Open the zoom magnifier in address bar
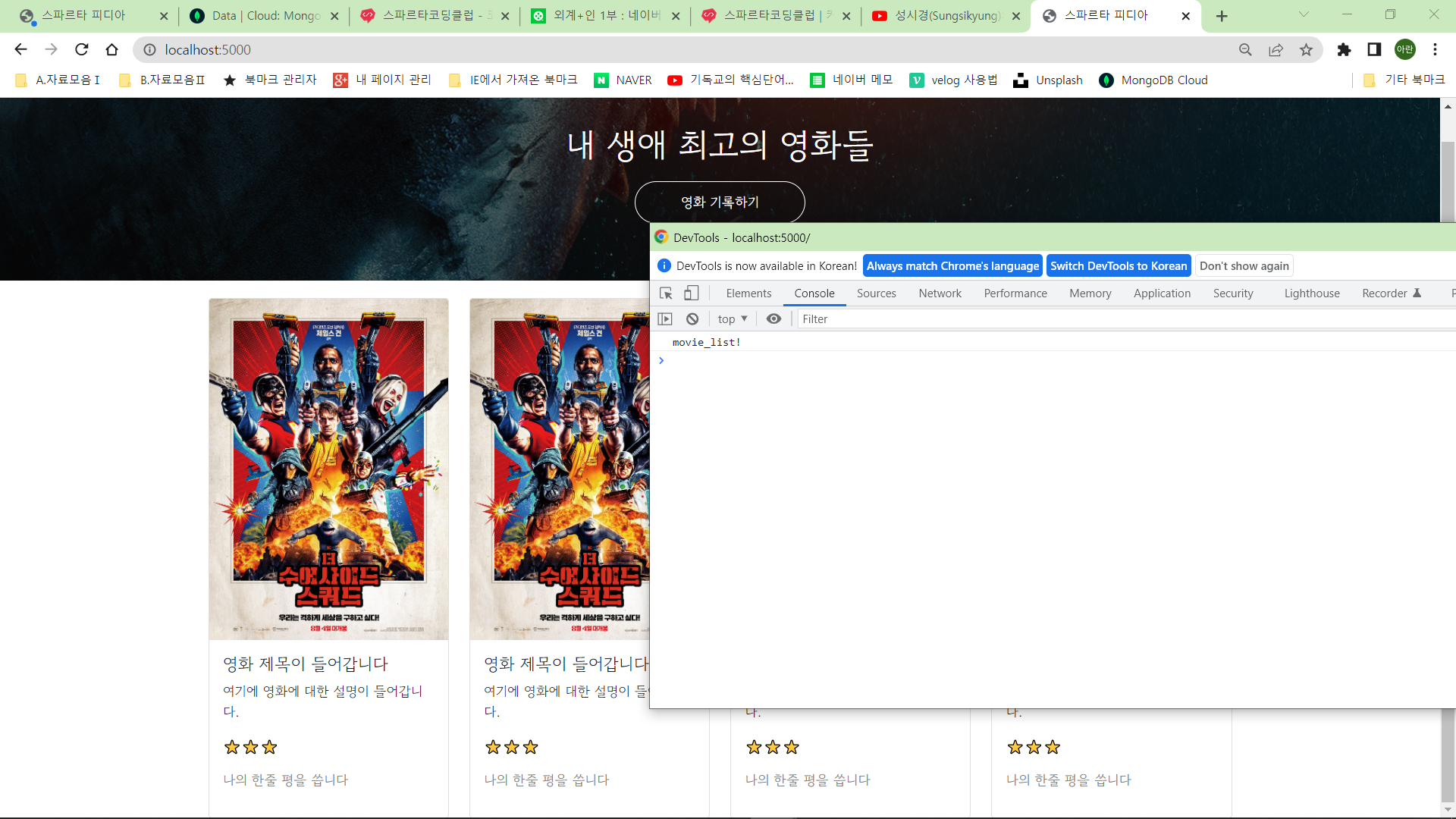 point(1245,49)
